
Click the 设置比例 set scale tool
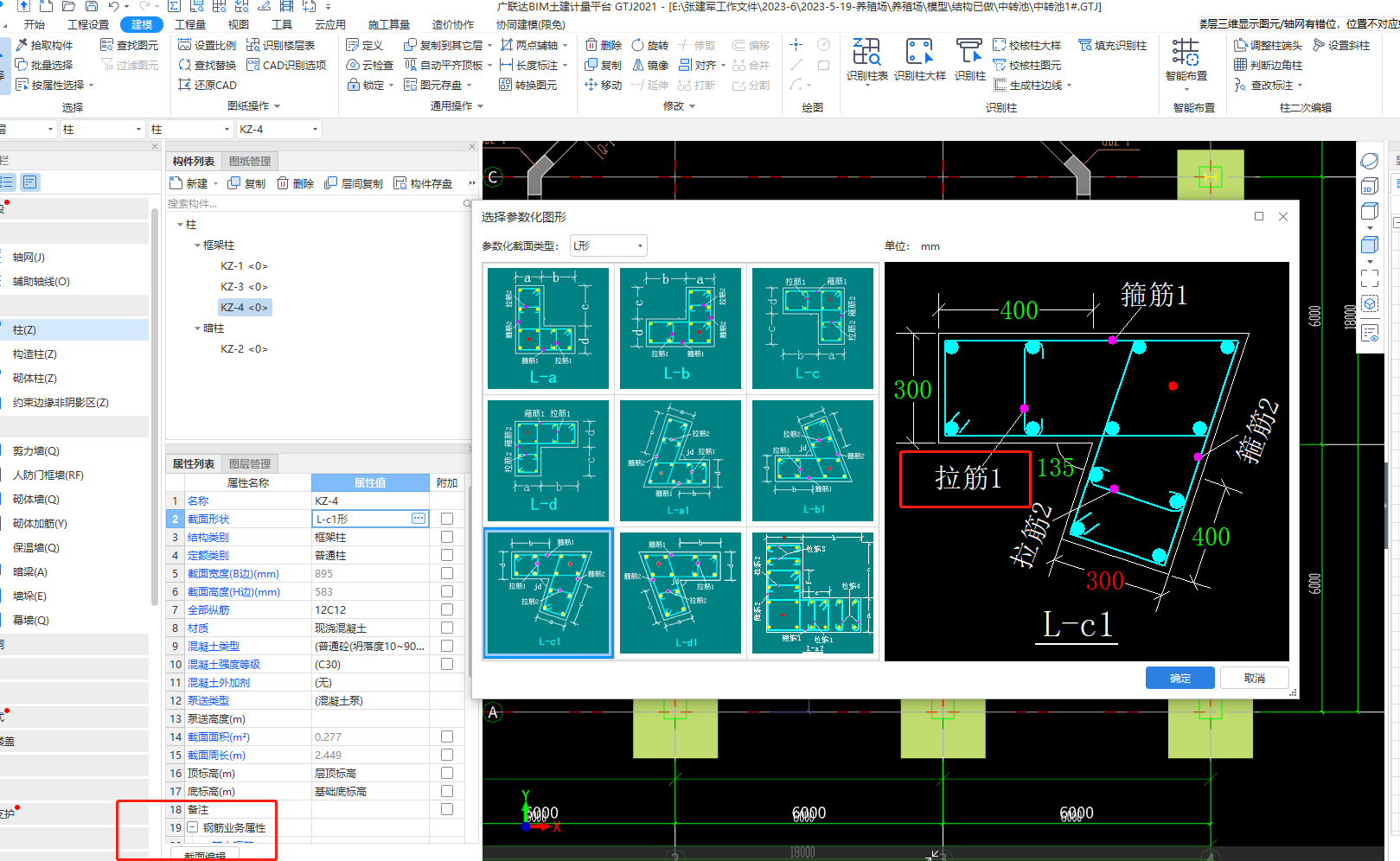[208, 45]
